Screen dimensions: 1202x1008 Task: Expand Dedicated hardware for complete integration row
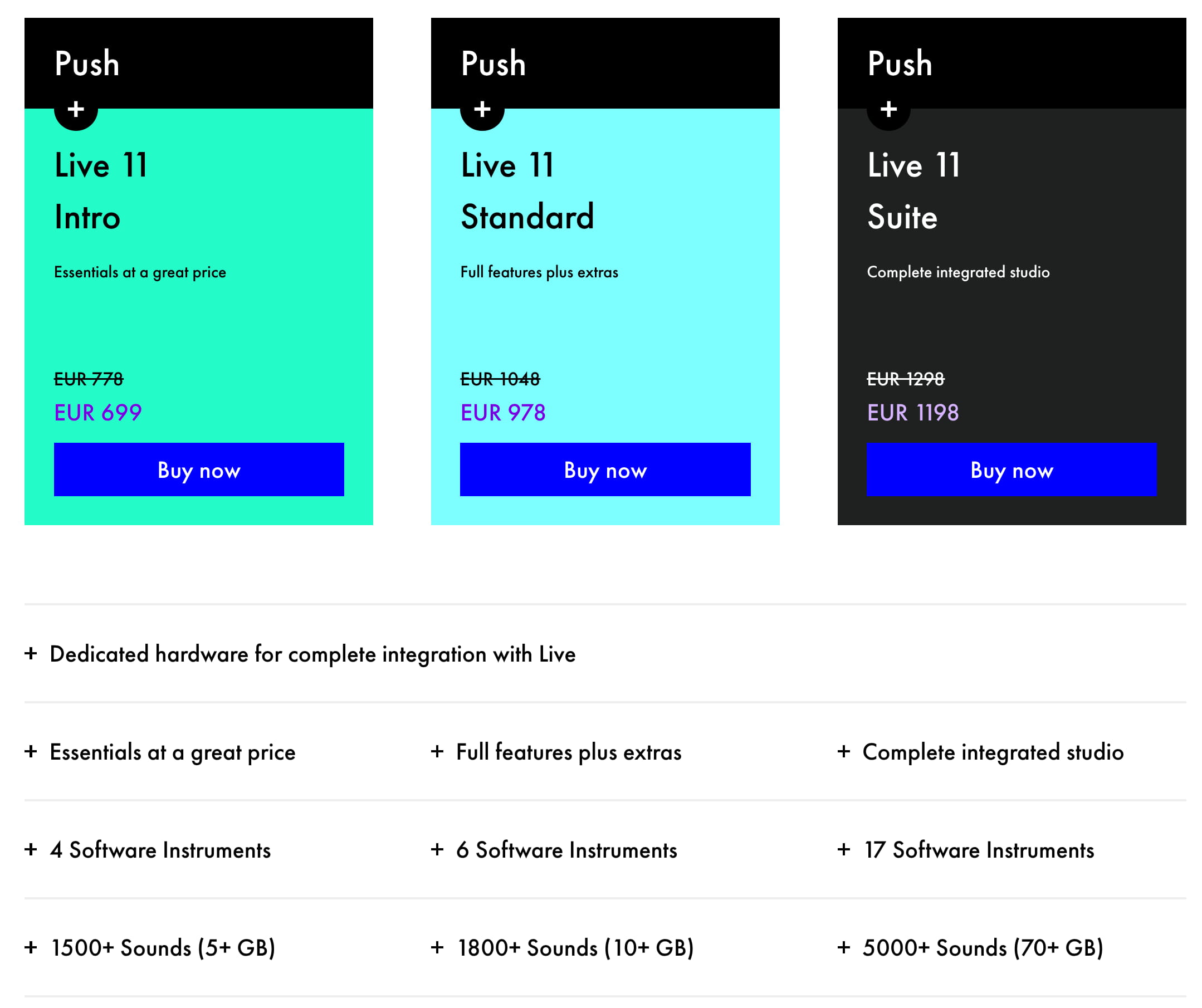tap(31, 654)
